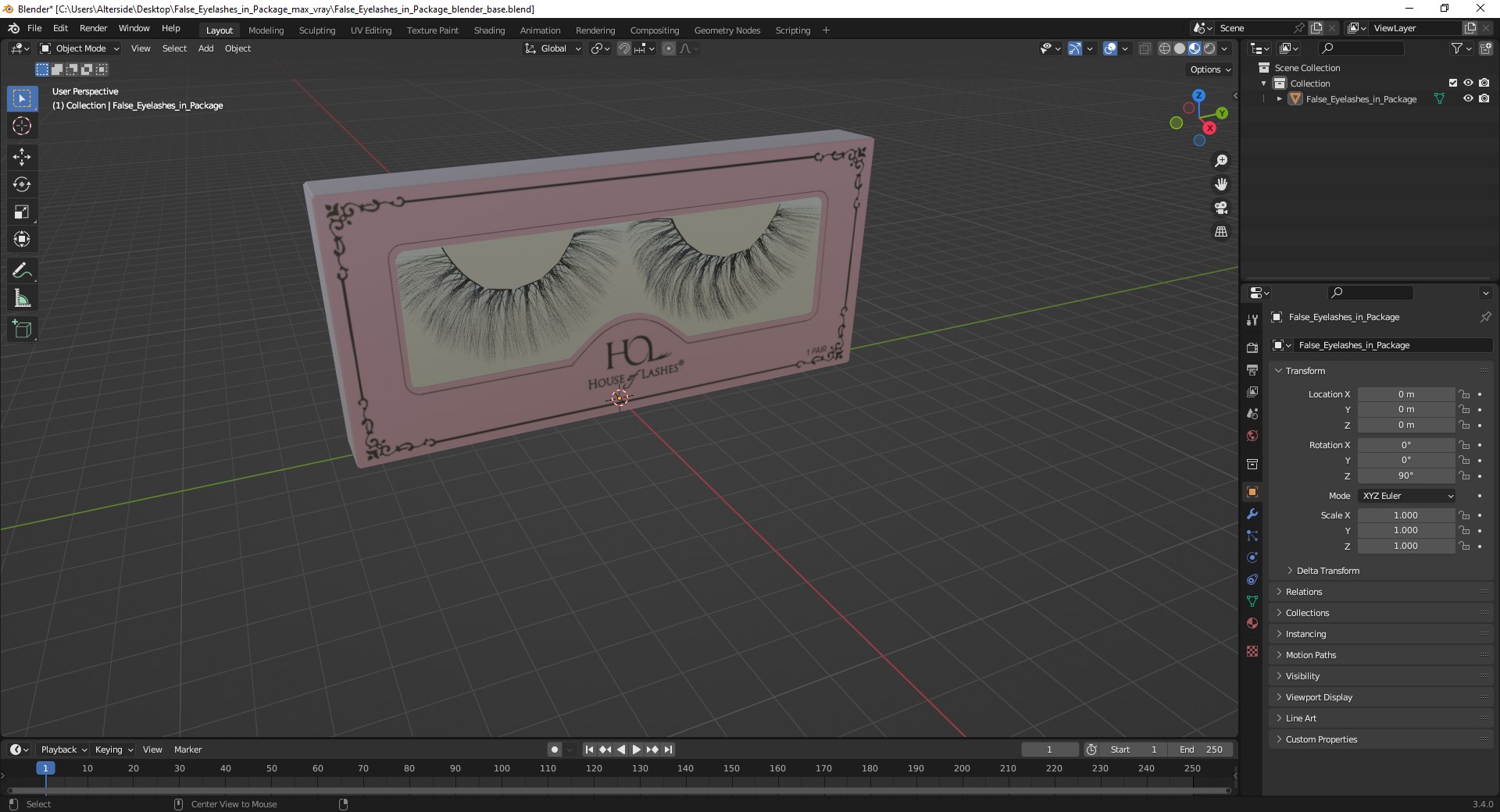Open Global transform orientation dropdown
The width and height of the screenshot is (1500, 812).
coord(553,48)
